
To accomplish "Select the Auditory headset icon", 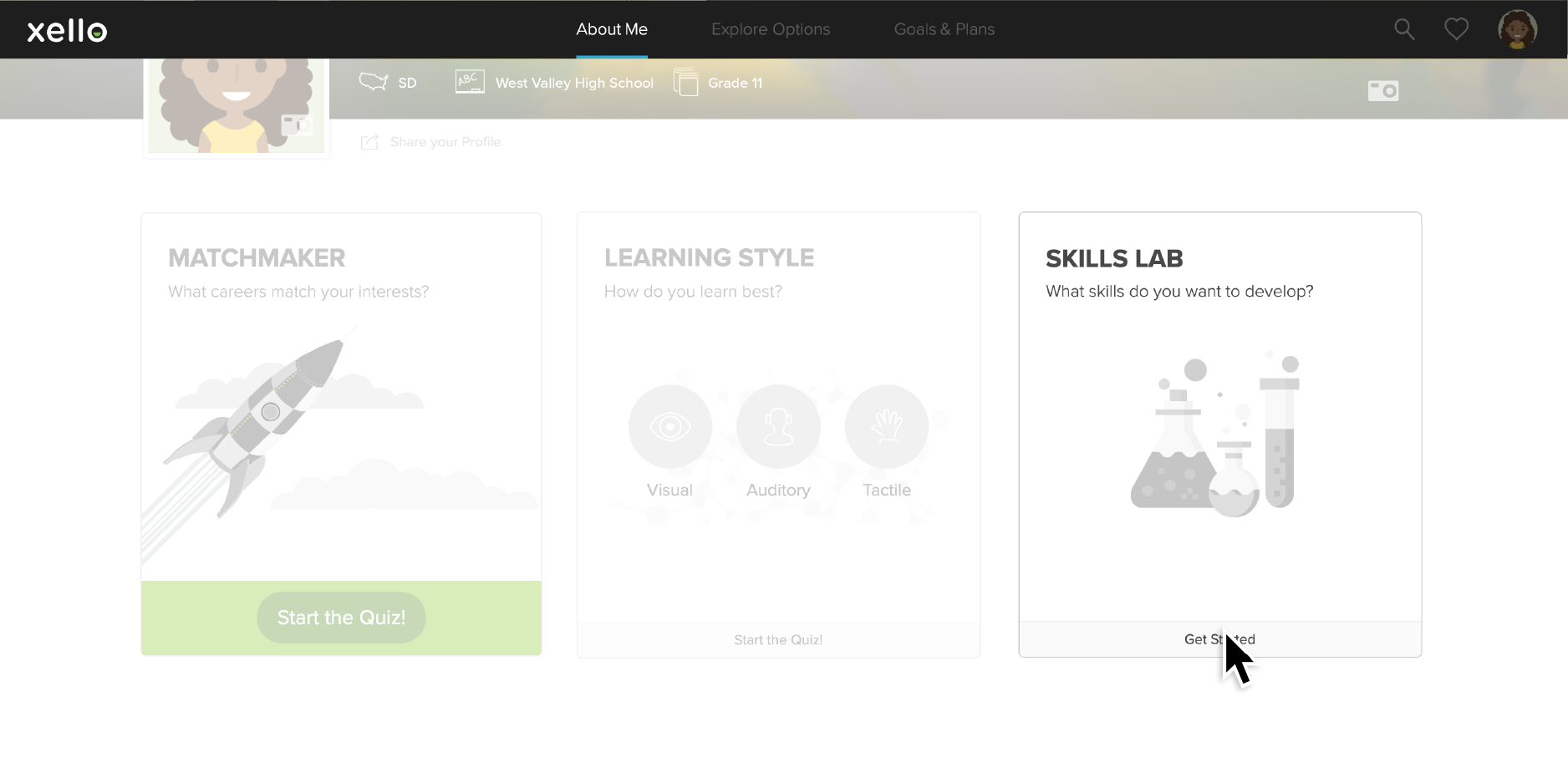I will tap(778, 426).
